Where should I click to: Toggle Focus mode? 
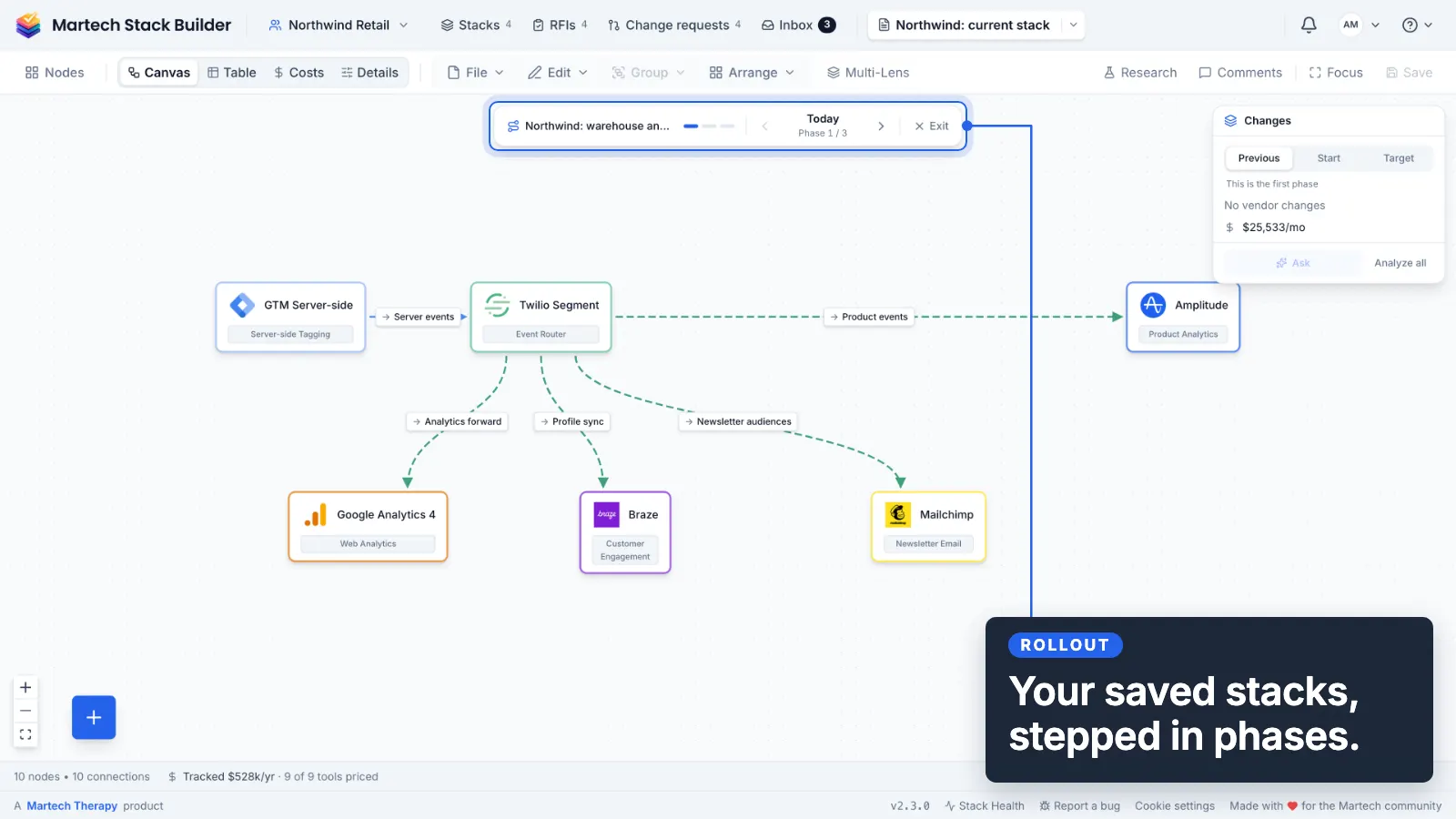pos(1336,72)
